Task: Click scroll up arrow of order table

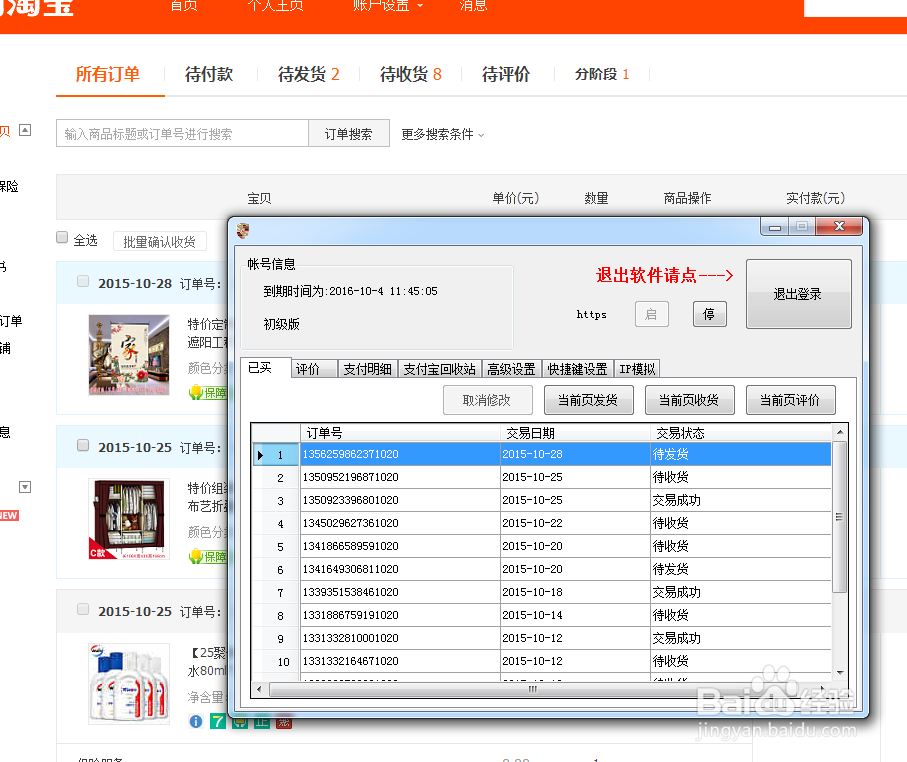Action: 840,432
